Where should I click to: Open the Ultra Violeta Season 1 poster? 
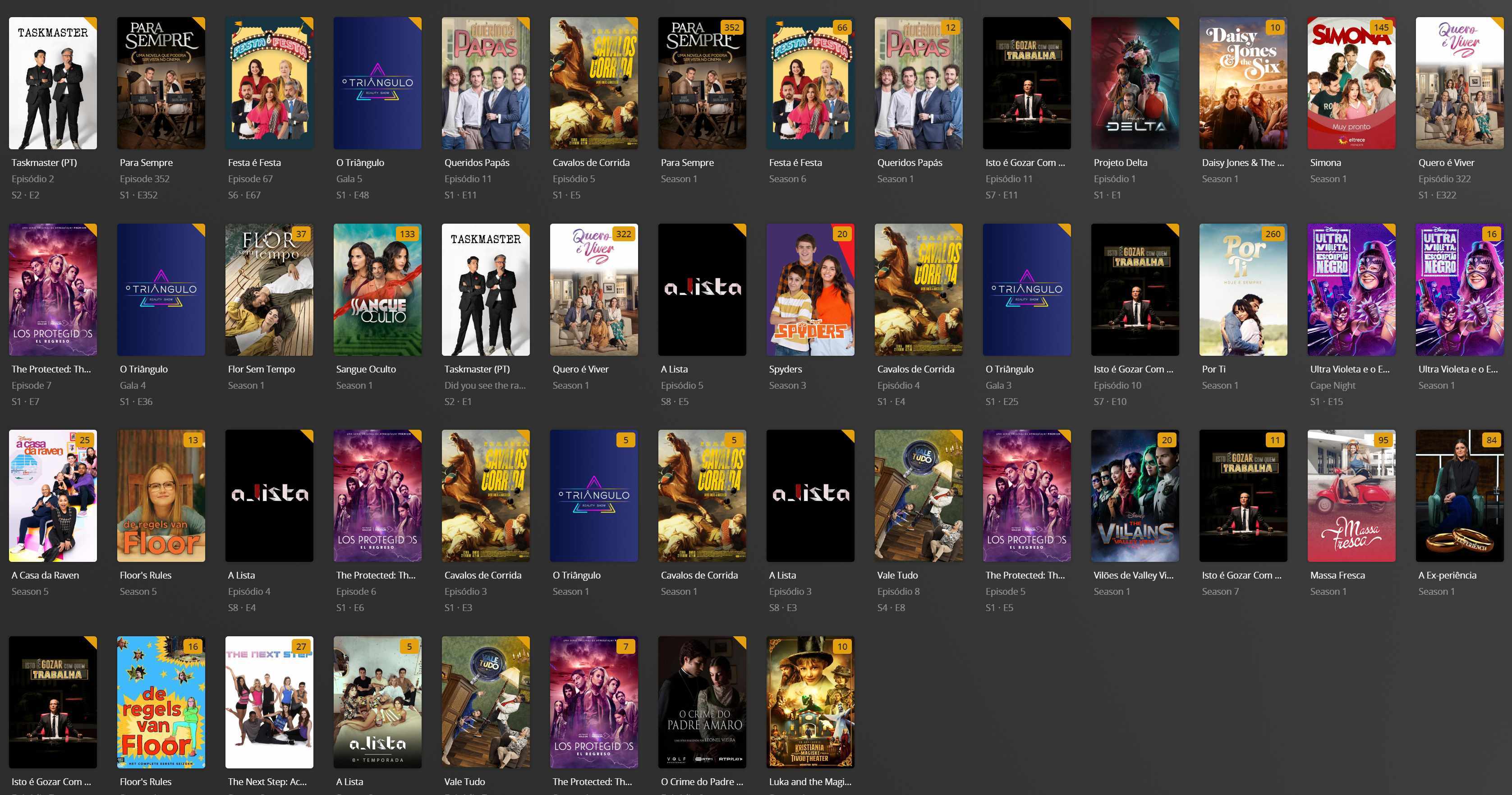tap(1459, 290)
